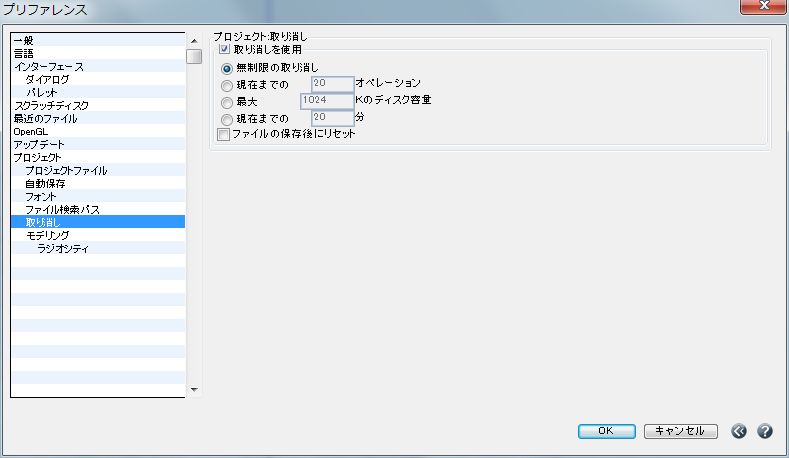
Task: Choose the 現在までの オペレーション radio option
Action: click(227, 86)
